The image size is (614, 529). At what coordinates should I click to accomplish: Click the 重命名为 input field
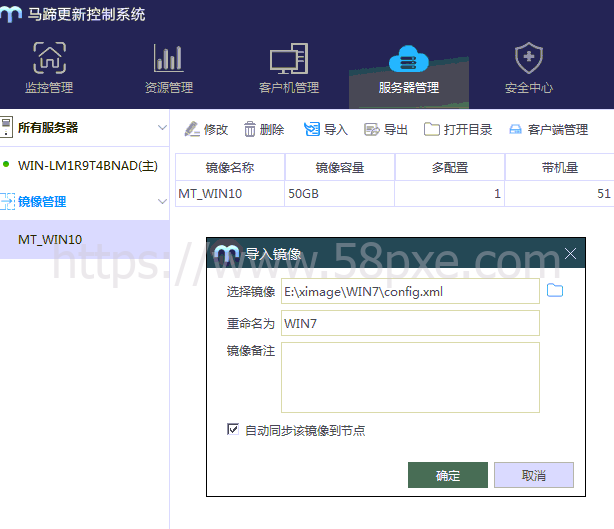click(x=410, y=323)
